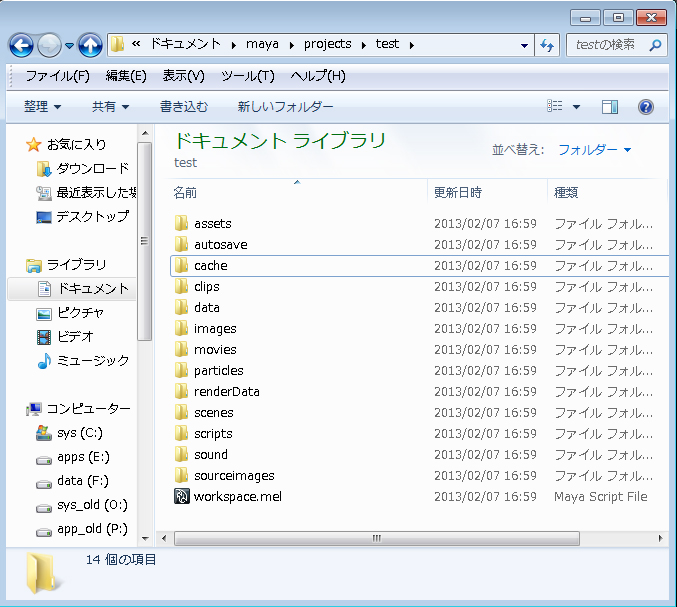The image size is (677, 607).
Task: Open Help with the question mark icon
Action: (x=645, y=107)
